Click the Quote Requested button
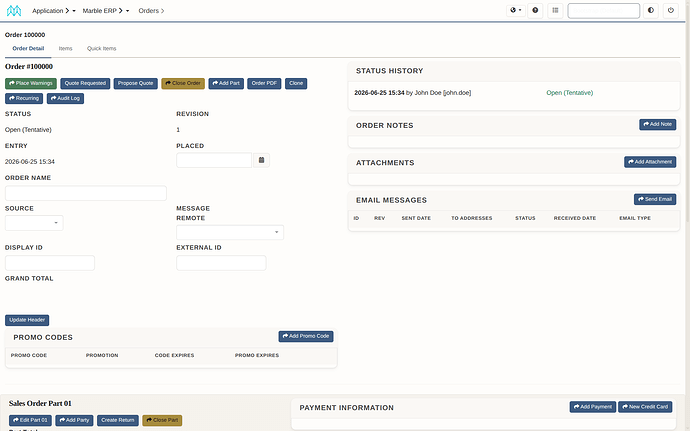This screenshot has height=431, width=690. click(85, 83)
